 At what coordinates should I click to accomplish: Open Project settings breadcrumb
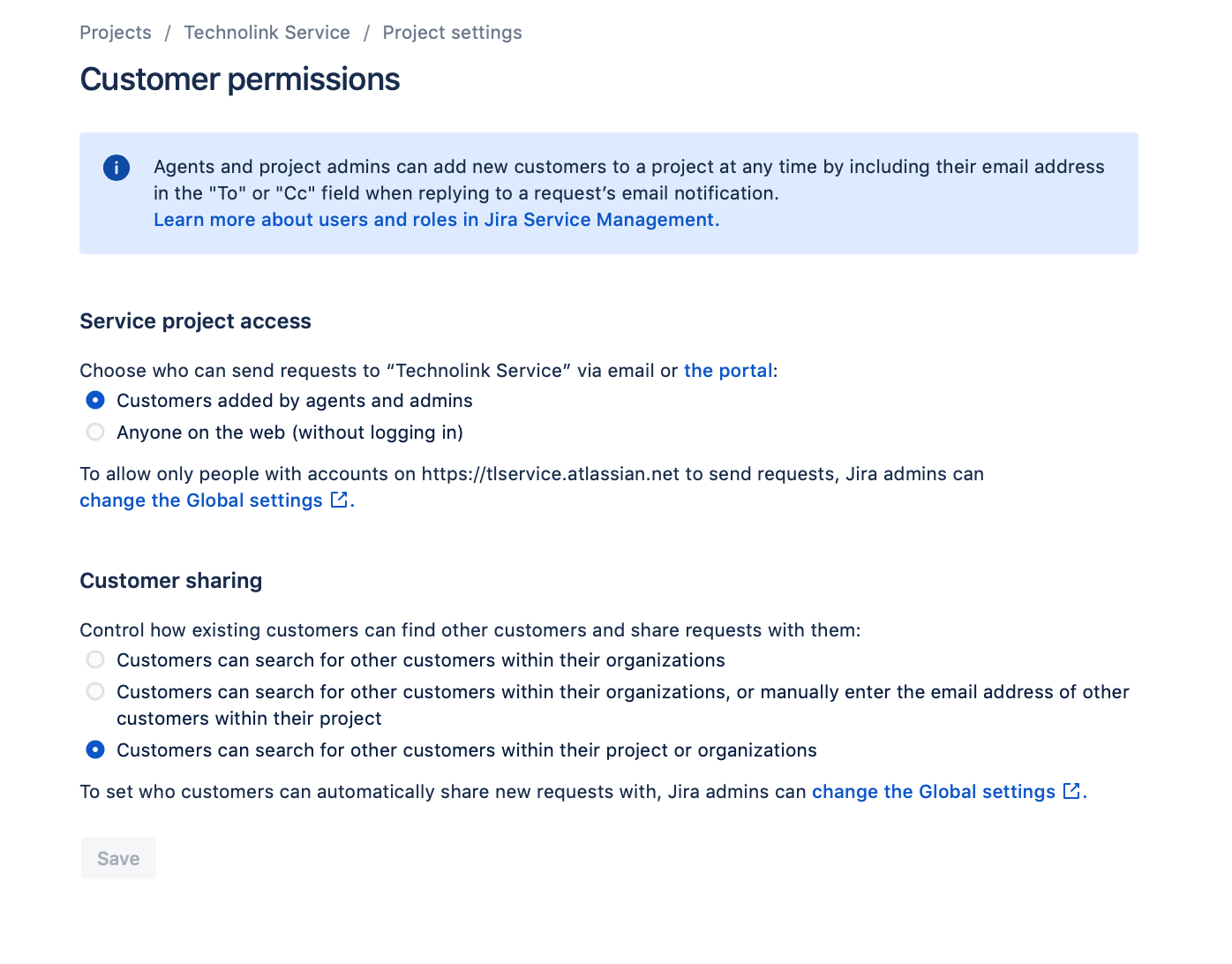452,33
